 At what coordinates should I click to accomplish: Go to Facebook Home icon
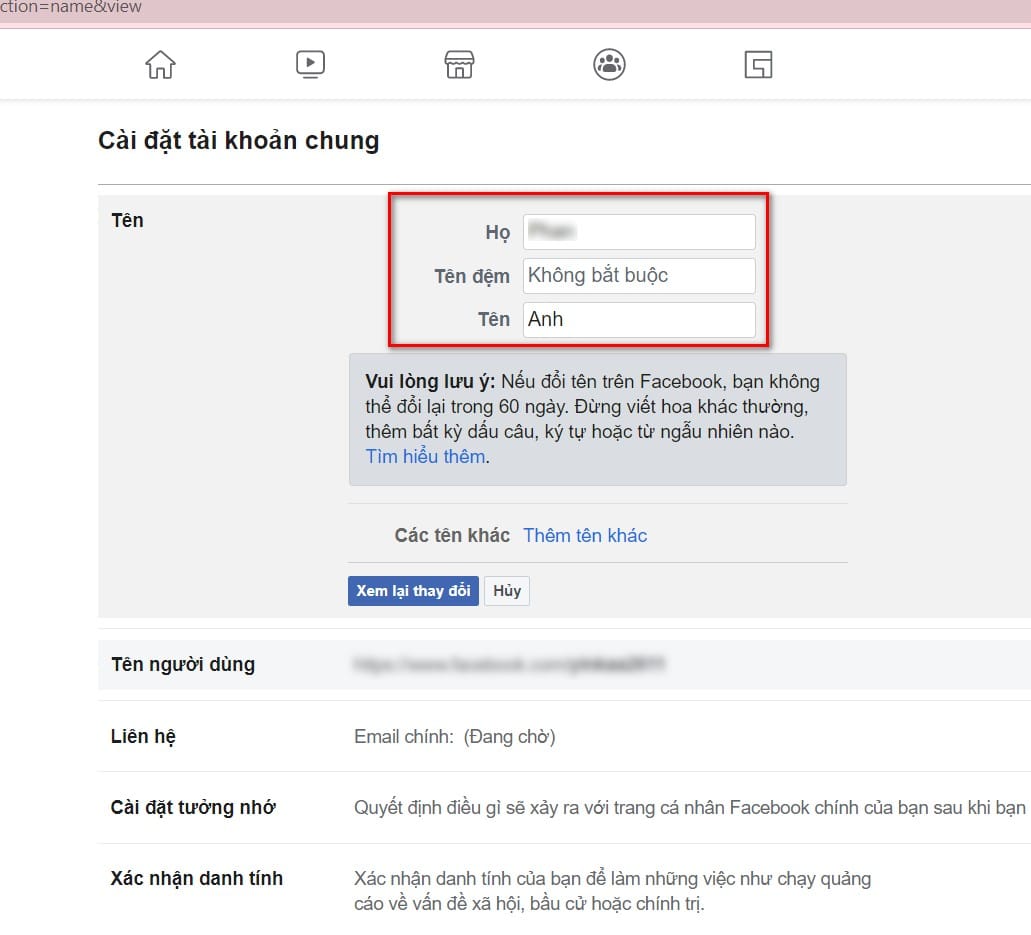(x=160, y=64)
